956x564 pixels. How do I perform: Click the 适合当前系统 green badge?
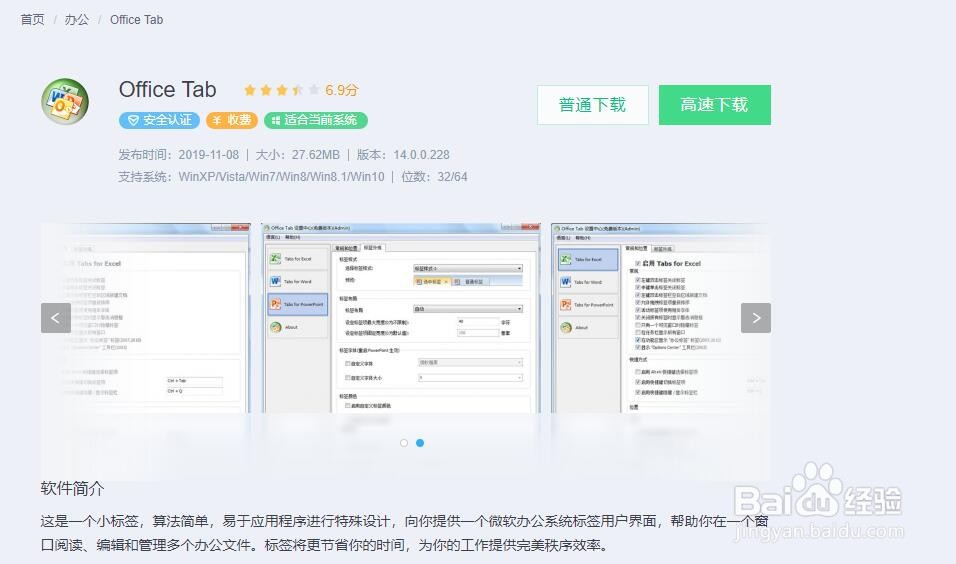click(316, 120)
